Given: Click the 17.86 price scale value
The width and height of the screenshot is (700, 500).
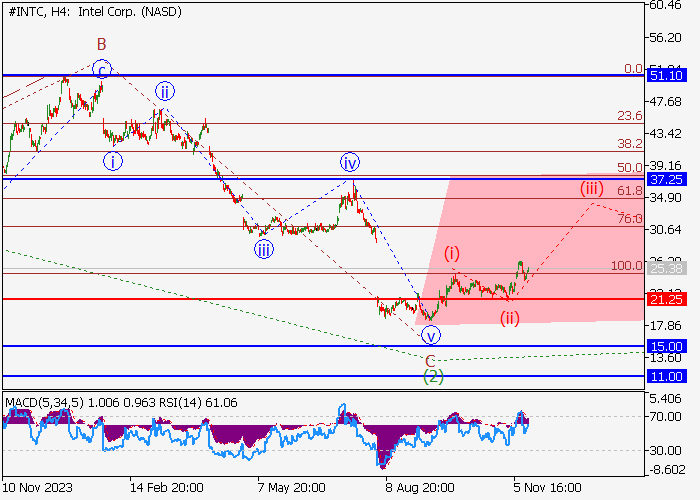Looking at the screenshot, I should coord(665,326).
